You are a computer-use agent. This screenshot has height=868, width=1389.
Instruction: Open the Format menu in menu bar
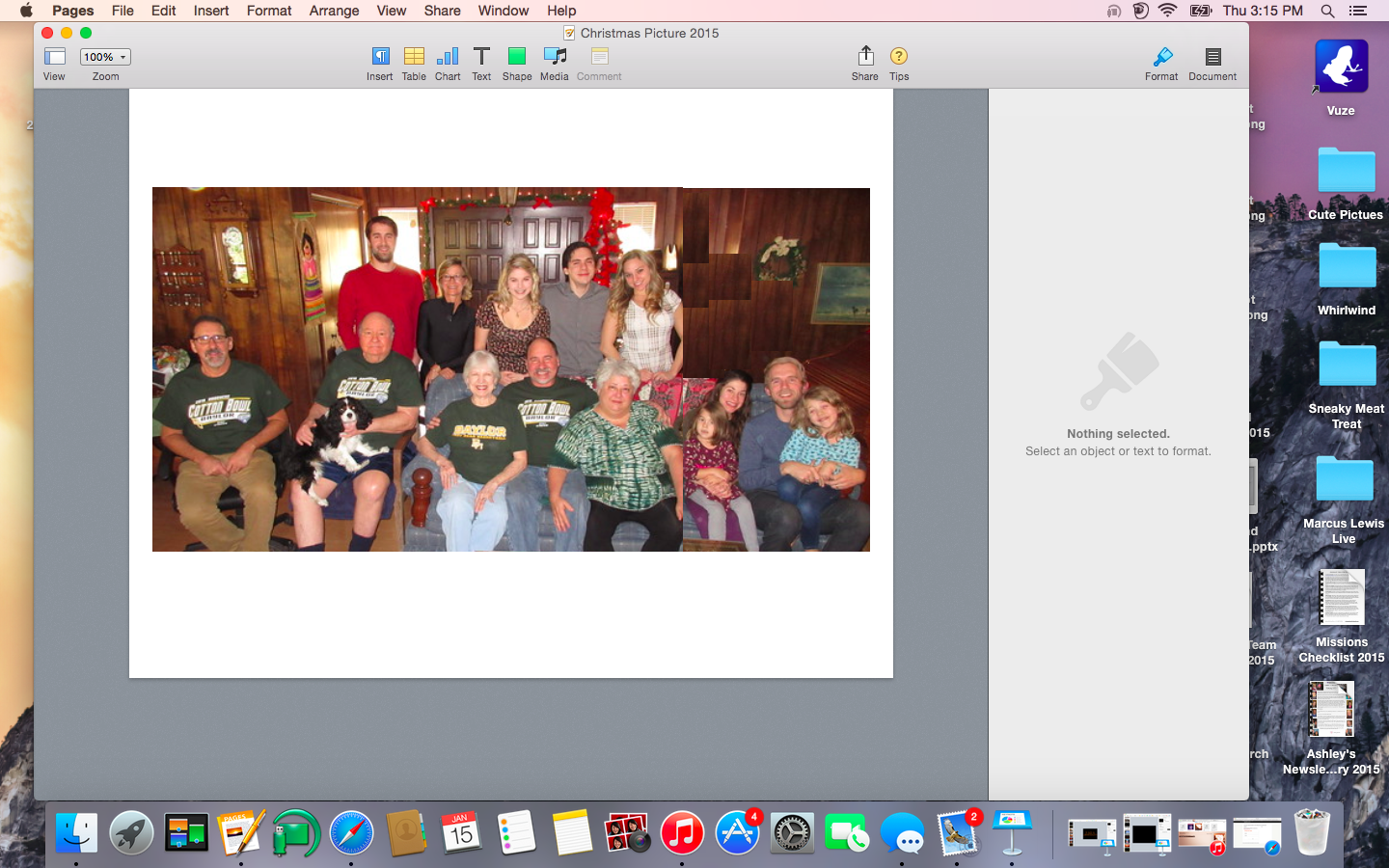coord(269,11)
